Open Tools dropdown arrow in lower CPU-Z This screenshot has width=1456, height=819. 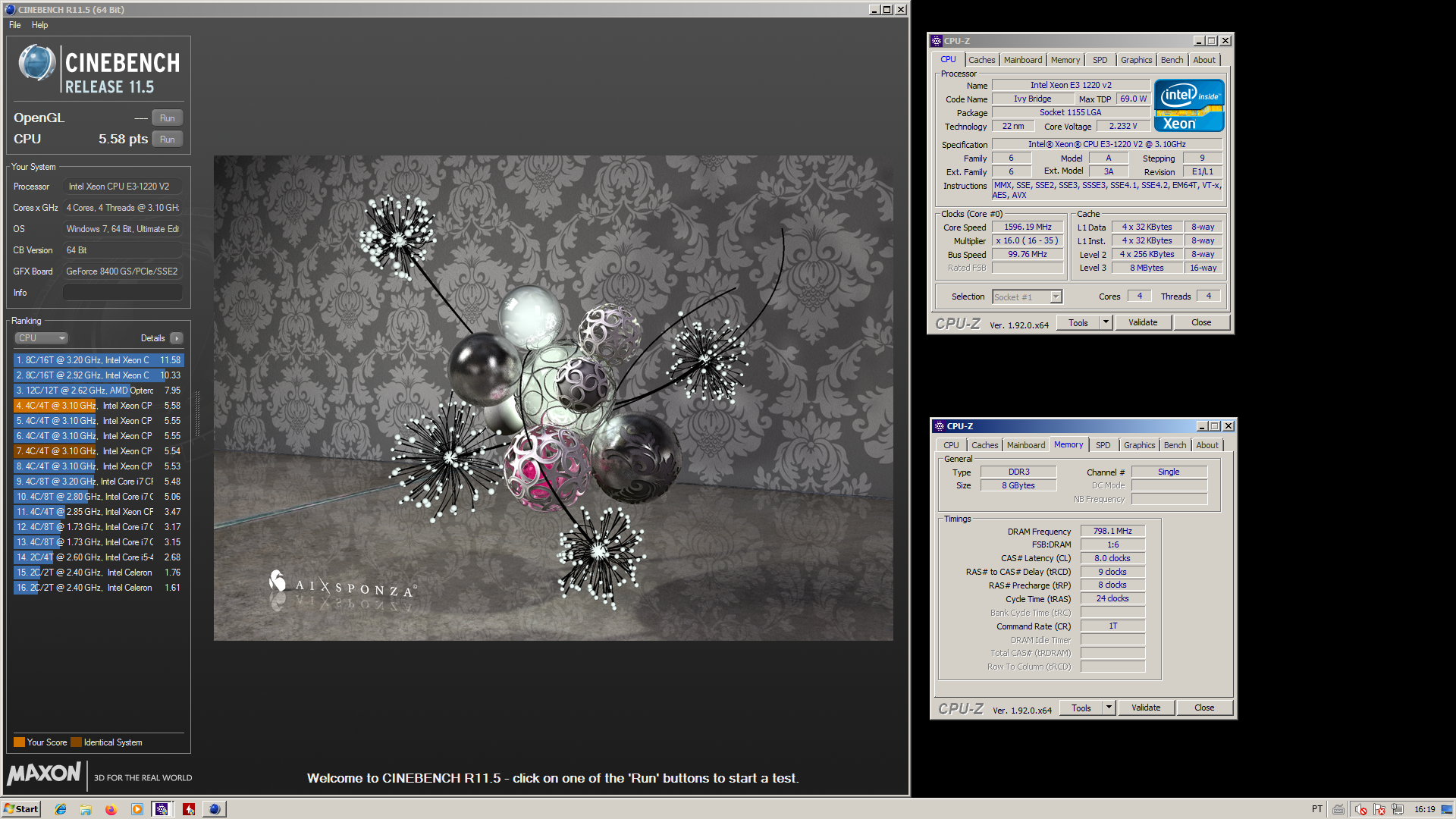coord(1109,708)
